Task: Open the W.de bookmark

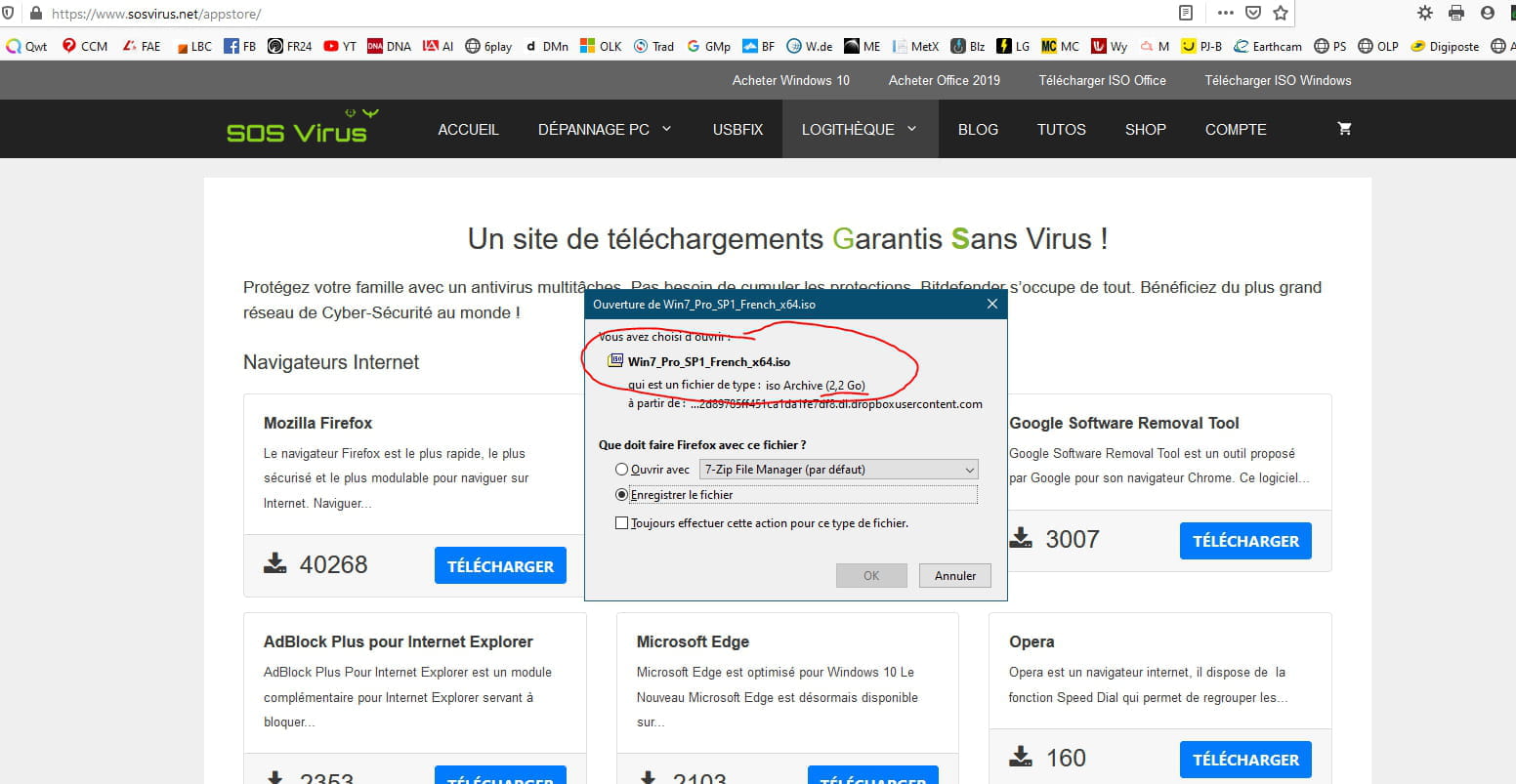Action: (810, 46)
